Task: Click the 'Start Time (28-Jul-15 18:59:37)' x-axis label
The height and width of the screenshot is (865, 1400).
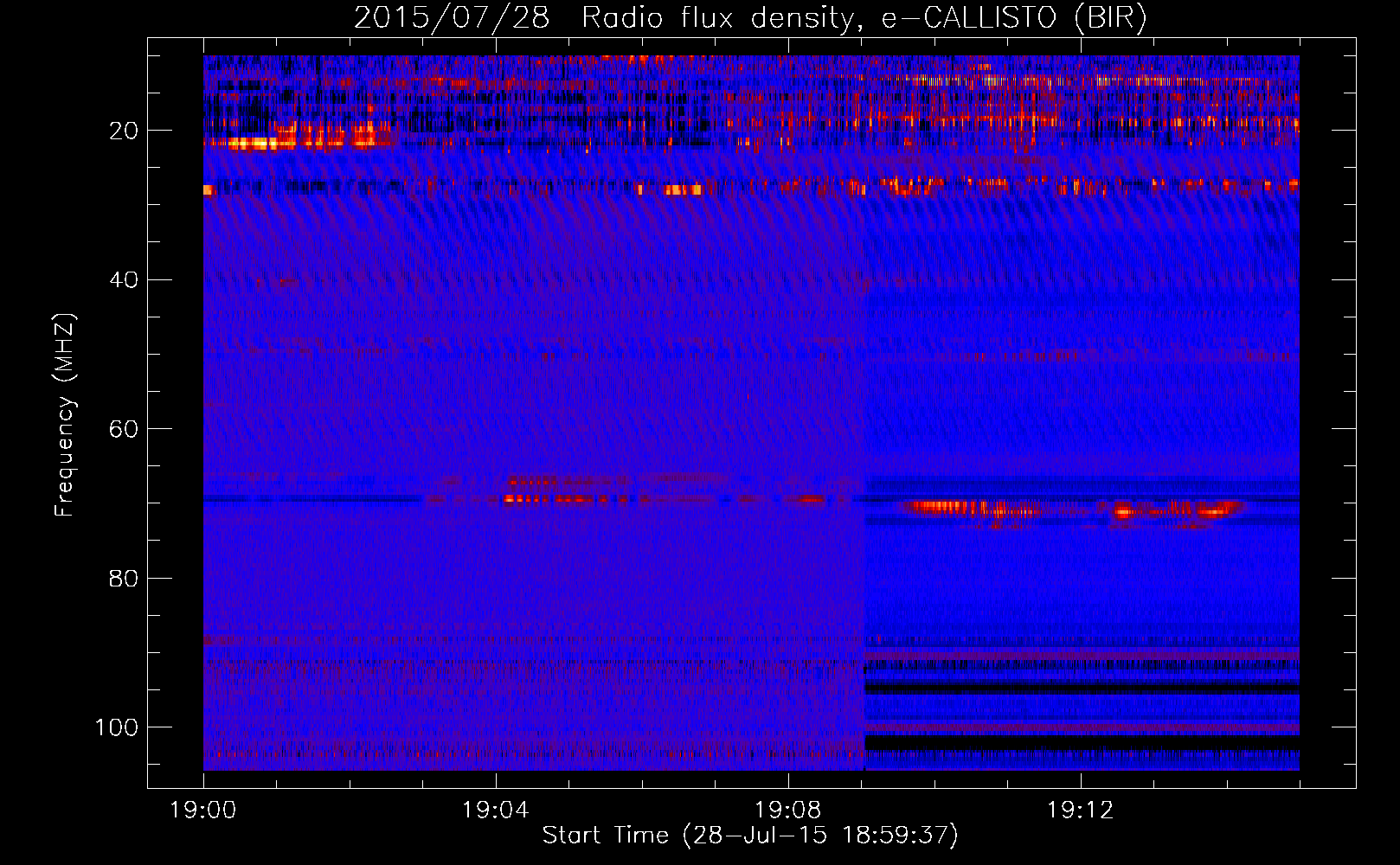Action: coord(750,836)
